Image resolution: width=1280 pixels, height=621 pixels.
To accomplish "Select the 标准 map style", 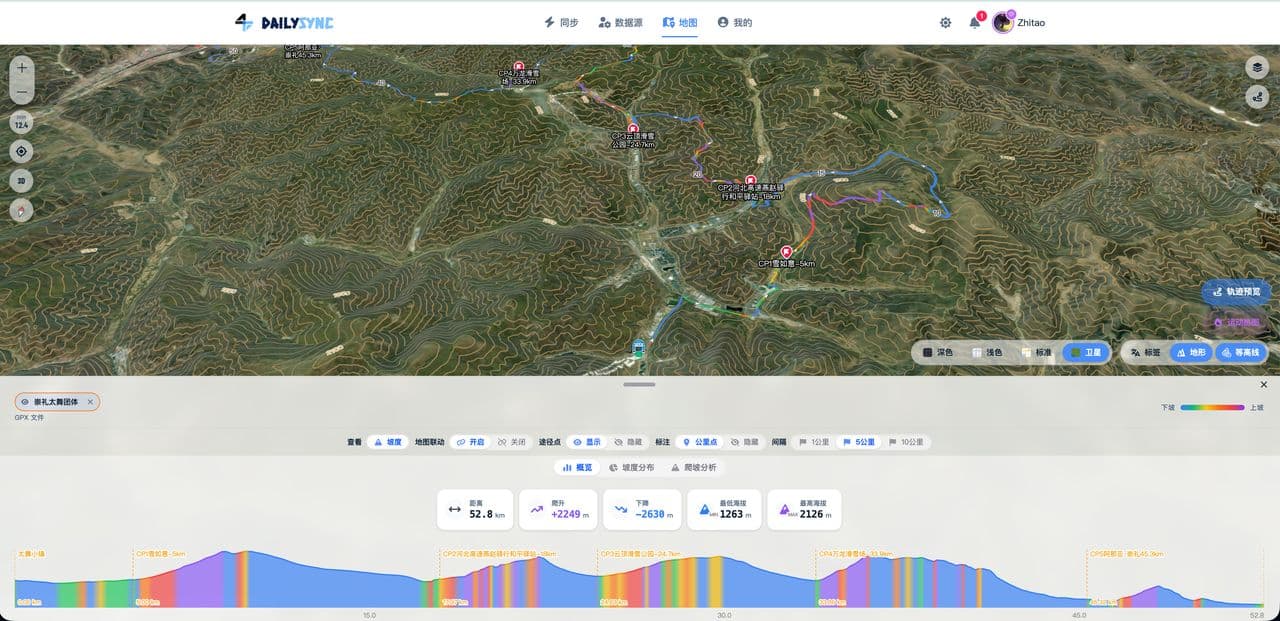I will [x=1036, y=353].
